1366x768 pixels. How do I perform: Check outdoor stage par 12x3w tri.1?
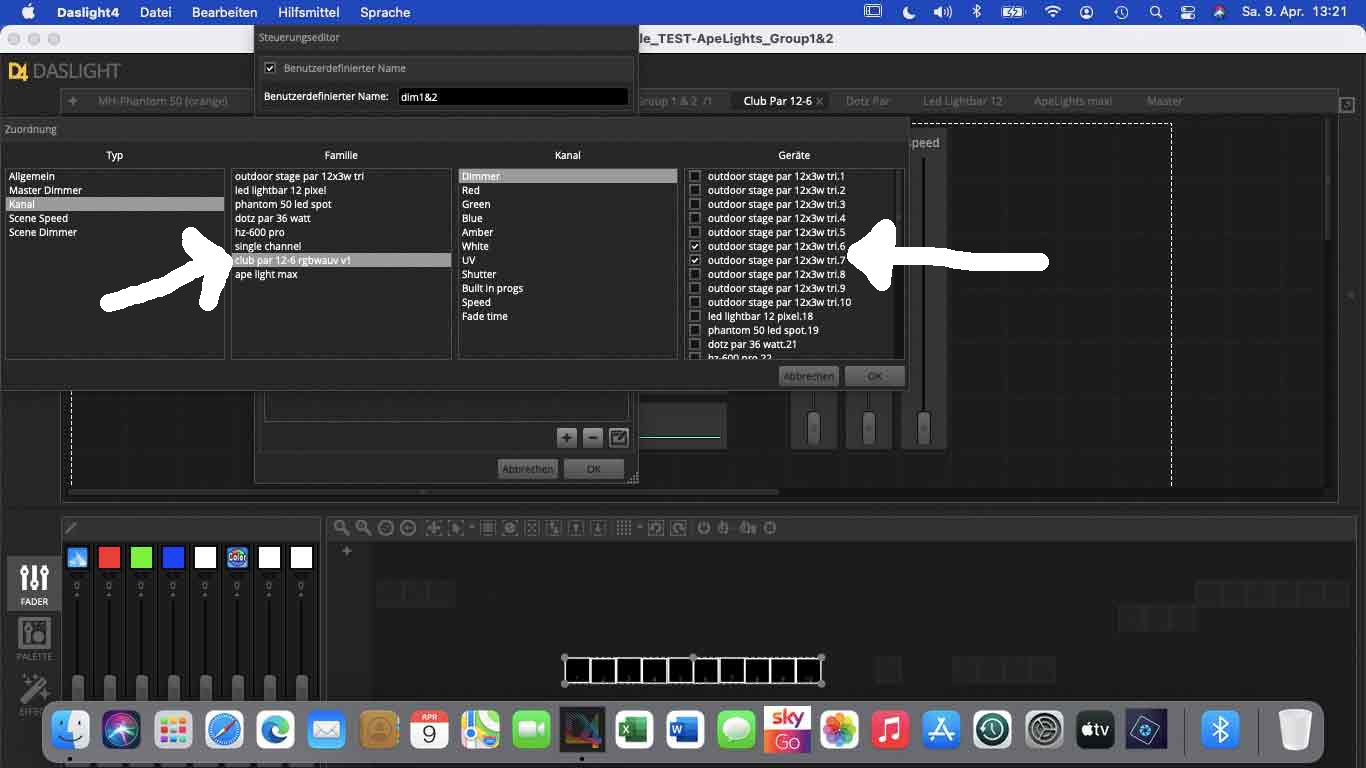(695, 176)
